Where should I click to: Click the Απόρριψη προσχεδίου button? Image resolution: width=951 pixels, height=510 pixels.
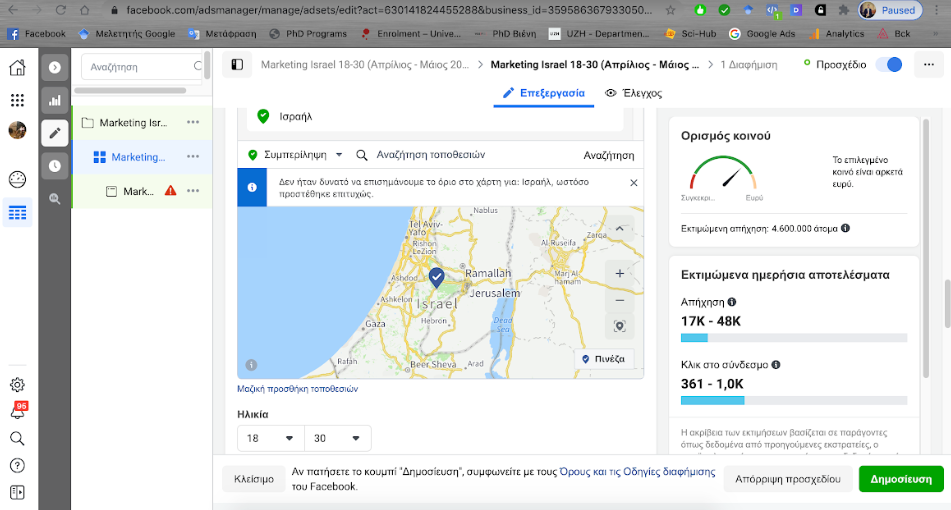(788, 479)
